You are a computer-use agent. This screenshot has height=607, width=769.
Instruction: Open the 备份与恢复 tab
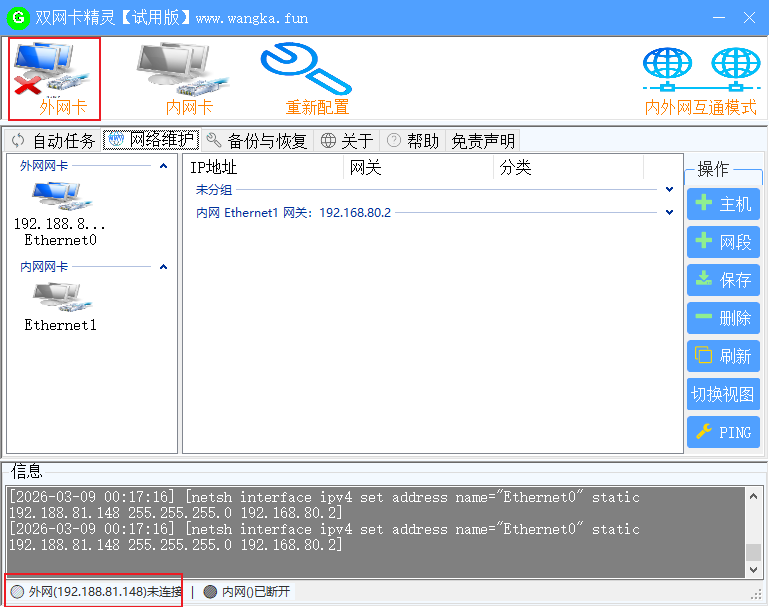click(258, 141)
